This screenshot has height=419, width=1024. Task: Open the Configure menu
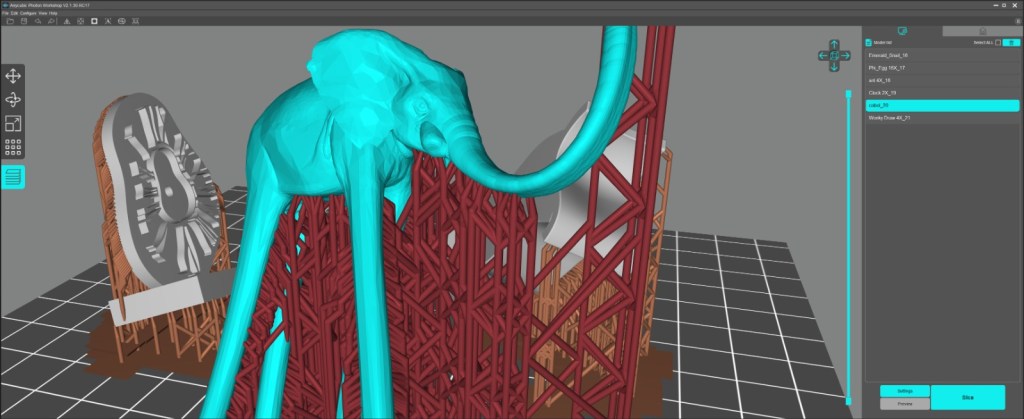(27, 12)
